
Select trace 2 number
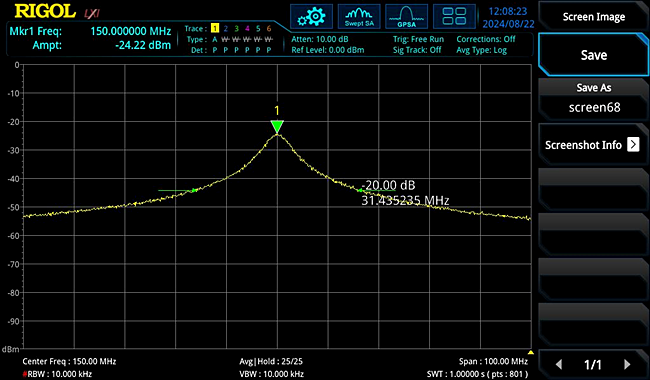(x=226, y=28)
